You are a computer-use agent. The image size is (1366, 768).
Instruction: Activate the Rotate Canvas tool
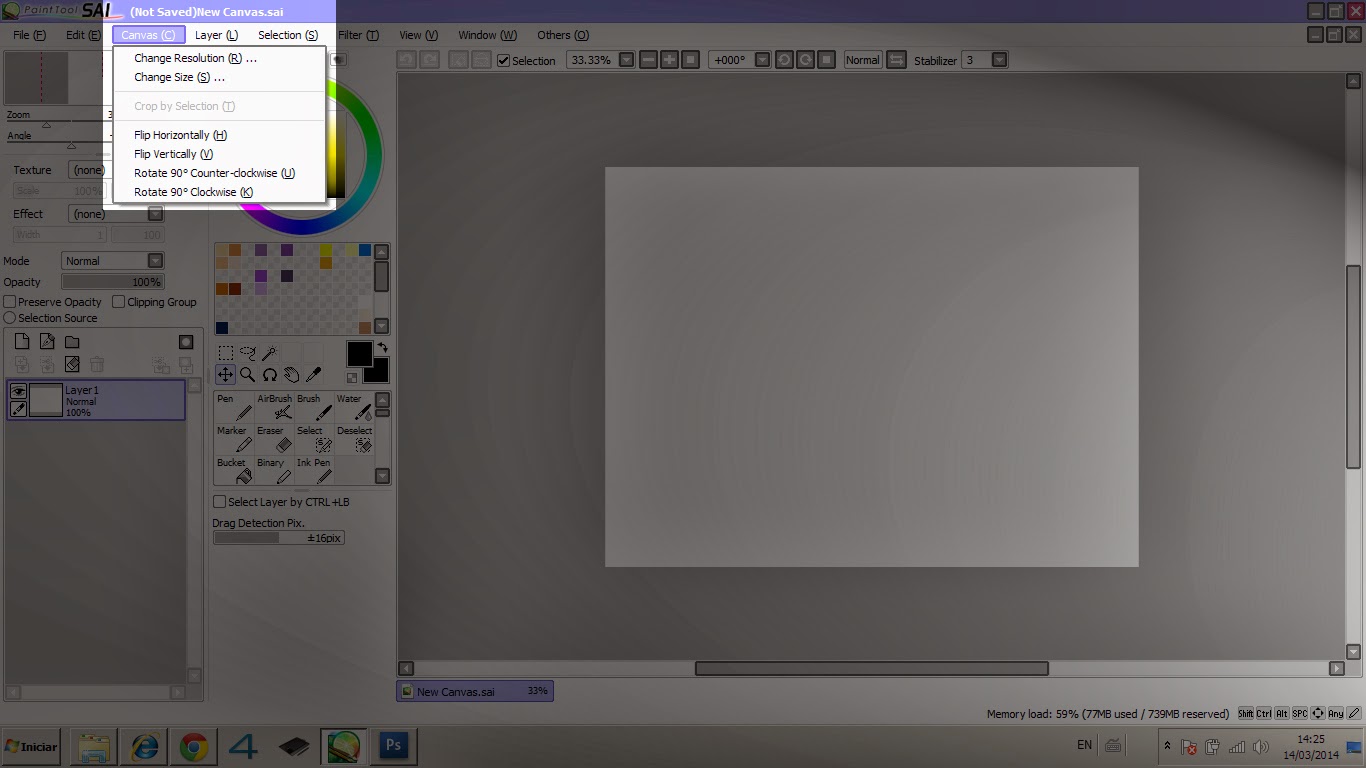coord(270,376)
